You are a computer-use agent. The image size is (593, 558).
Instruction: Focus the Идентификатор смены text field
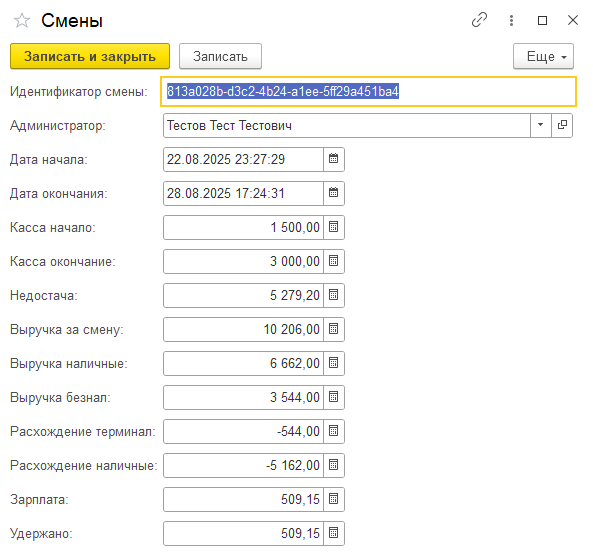368,92
